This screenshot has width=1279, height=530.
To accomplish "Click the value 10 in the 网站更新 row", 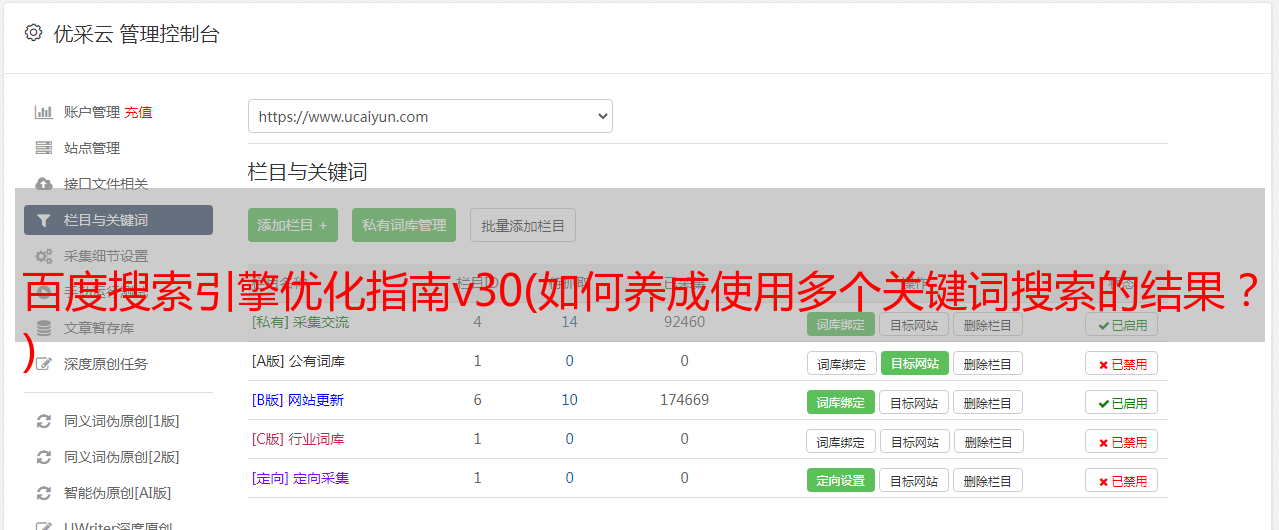I will click(x=569, y=400).
